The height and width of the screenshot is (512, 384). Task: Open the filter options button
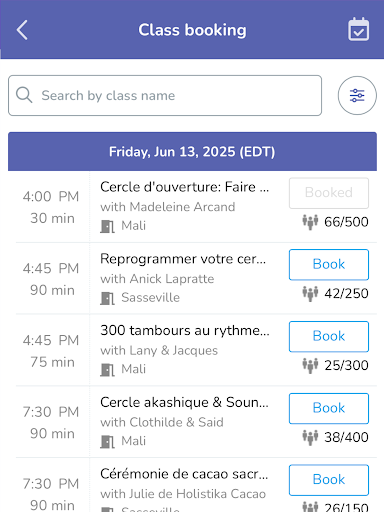point(357,96)
